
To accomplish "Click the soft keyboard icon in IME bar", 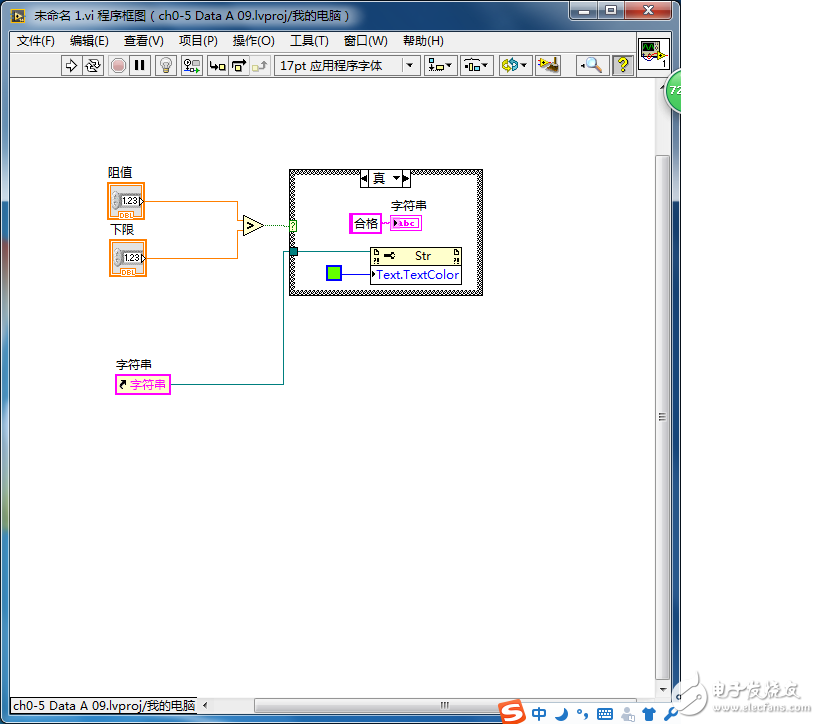I will [605, 714].
